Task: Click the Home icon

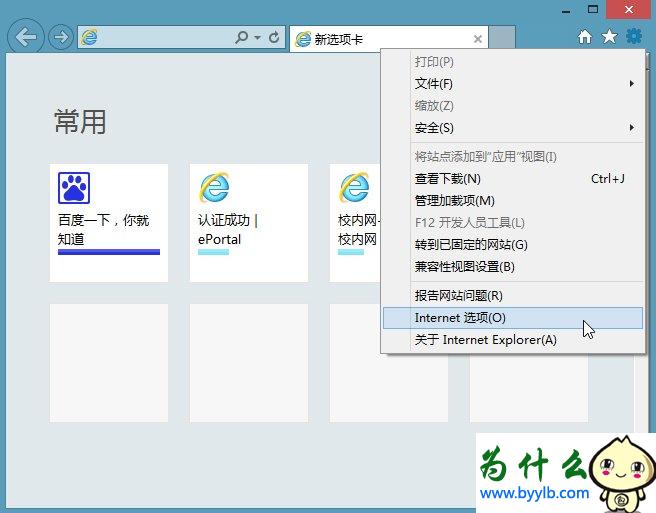Action: coord(585,37)
